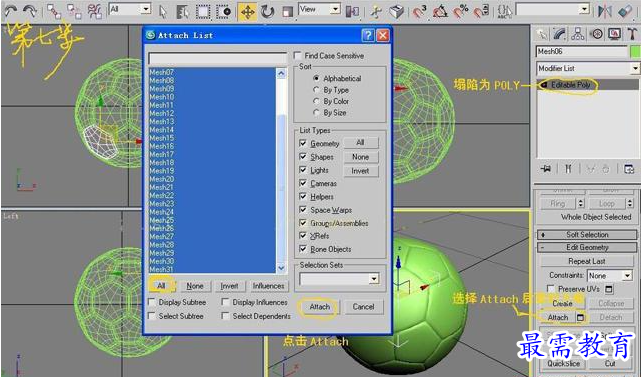Click the Mesh06 object color swatch
The height and width of the screenshot is (377, 641).
pyautogui.click(x=635, y=52)
